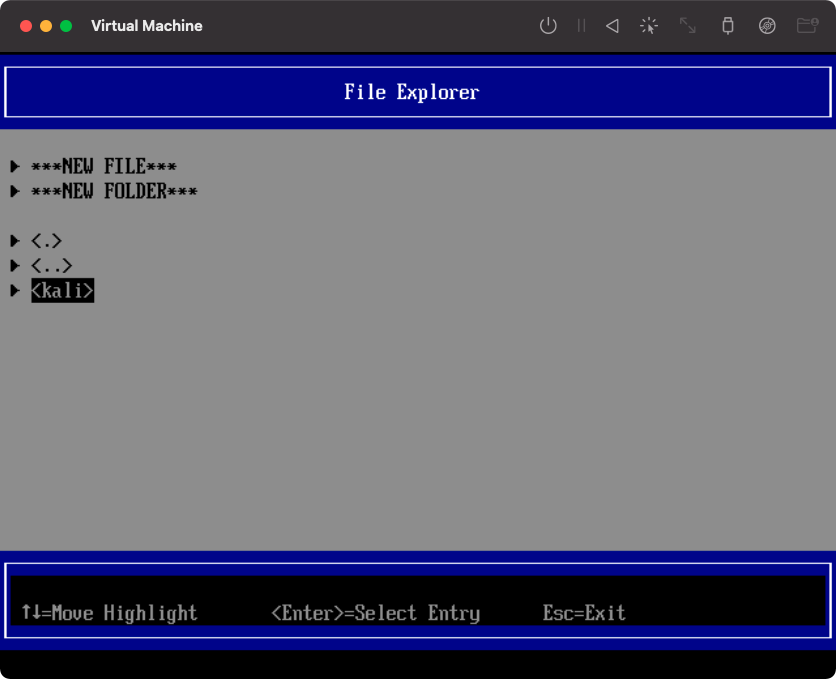This screenshot has width=836, height=679.
Task: Click the Virtual Machine window title
Action: click(147, 26)
